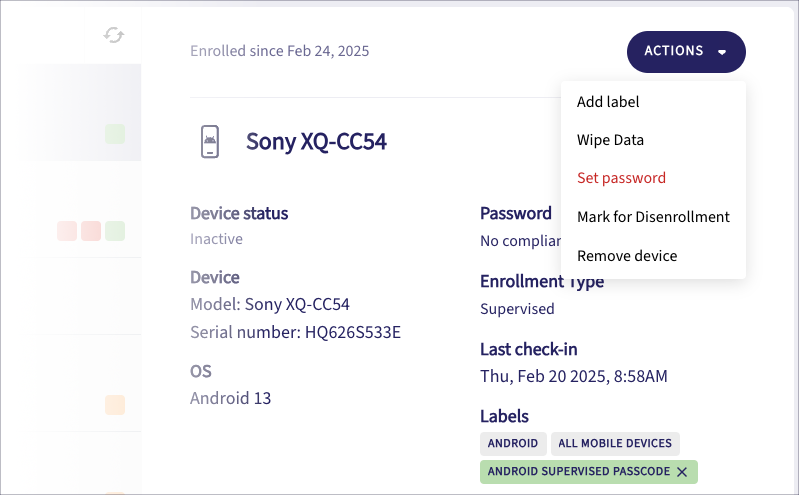Viewport: 799px width, 495px height.
Task: Click the orange status square in the sidebar
Action: [115, 405]
